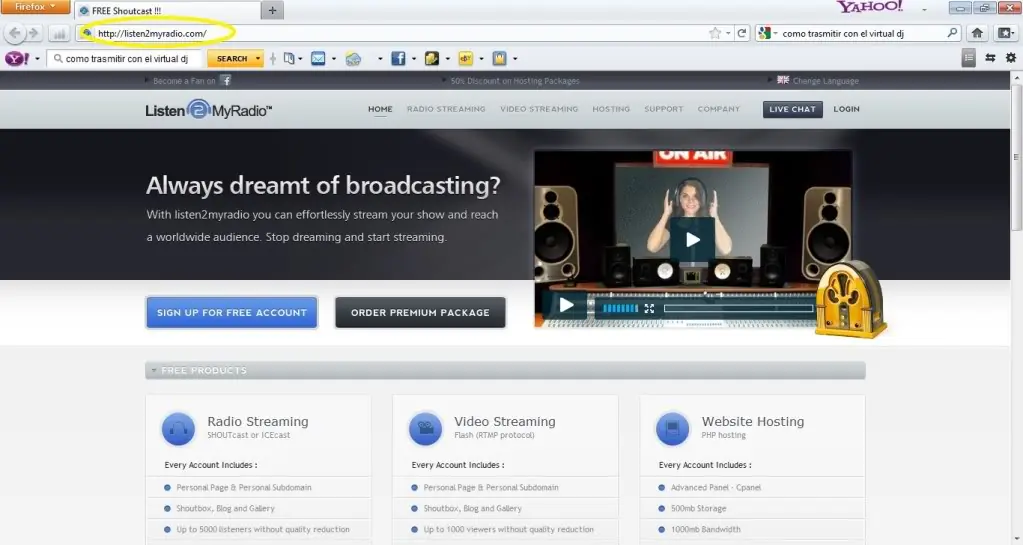This screenshot has height=545, width=1023.
Task: Open the Firefox menu dropdown
Action: coord(35,7)
